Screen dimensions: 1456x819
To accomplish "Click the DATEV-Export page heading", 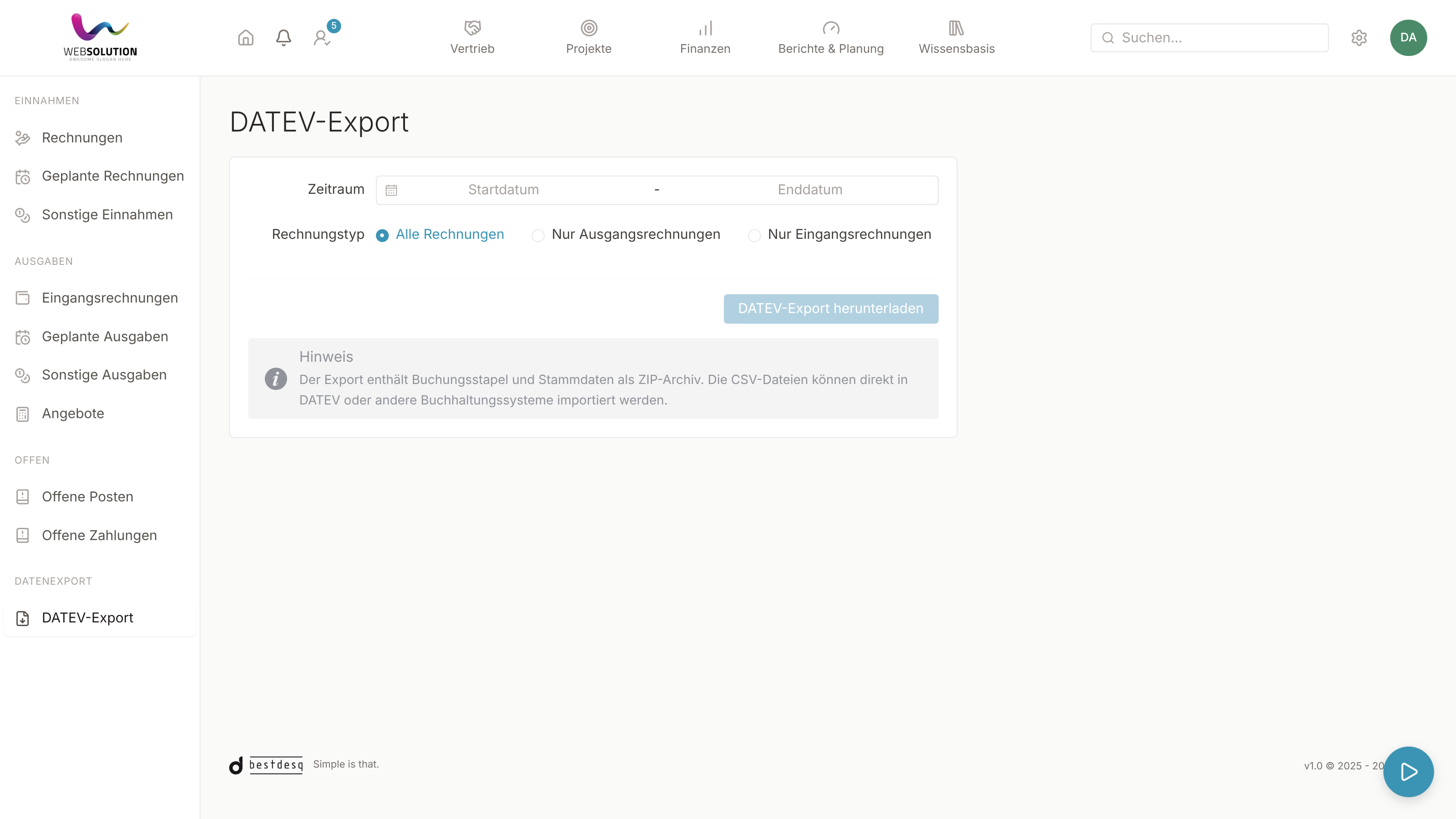I will pyautogui.click(x=319, y=122).
